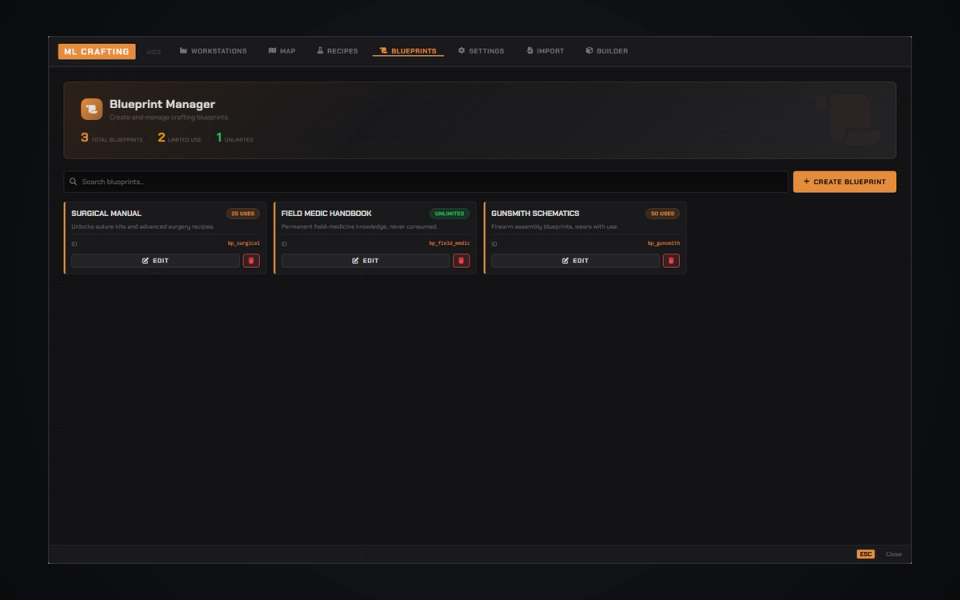The image size is (960, 600).
Task: Click the version number label
Action: (x=153, y=52)
